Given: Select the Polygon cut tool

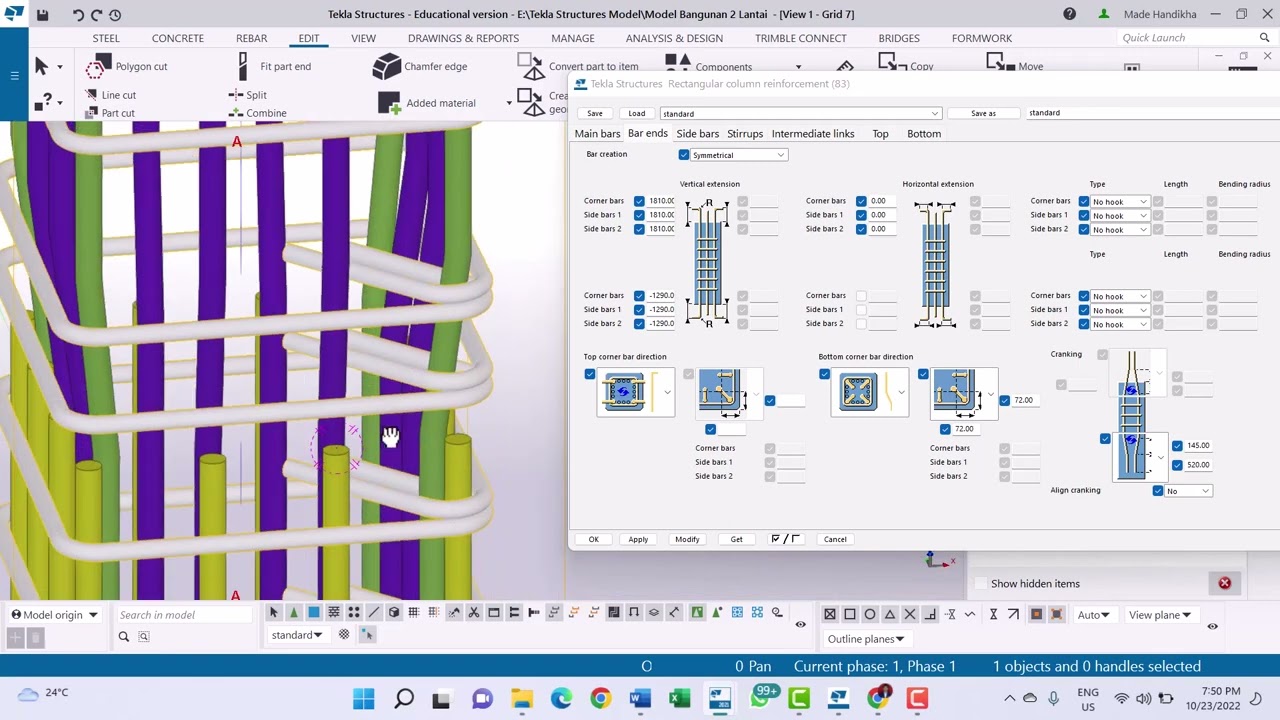Looking at the screenshot, I should [x=127, y=66].
